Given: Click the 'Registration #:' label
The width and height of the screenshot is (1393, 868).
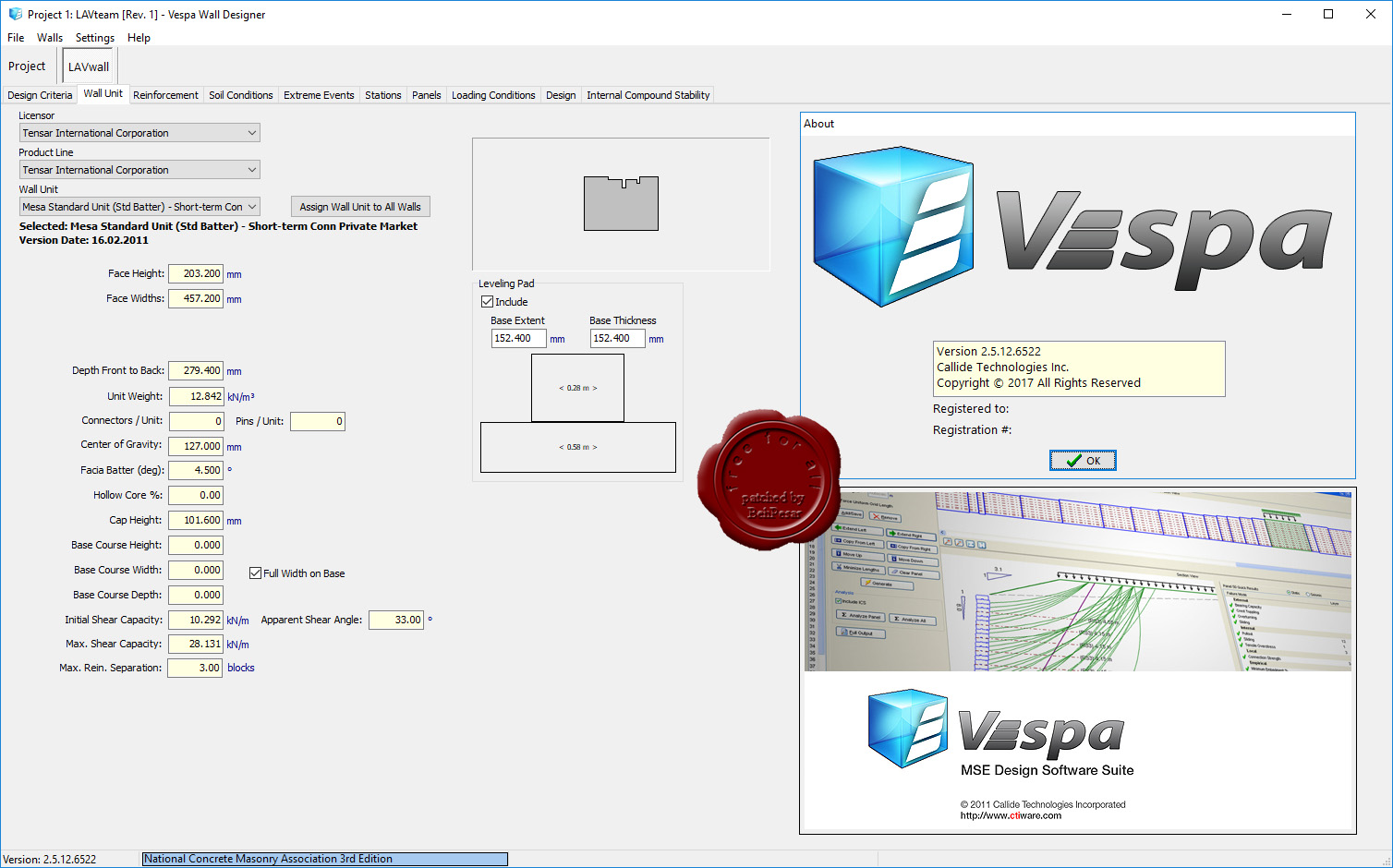Looking at the screenshot, I should click(972, 430).
